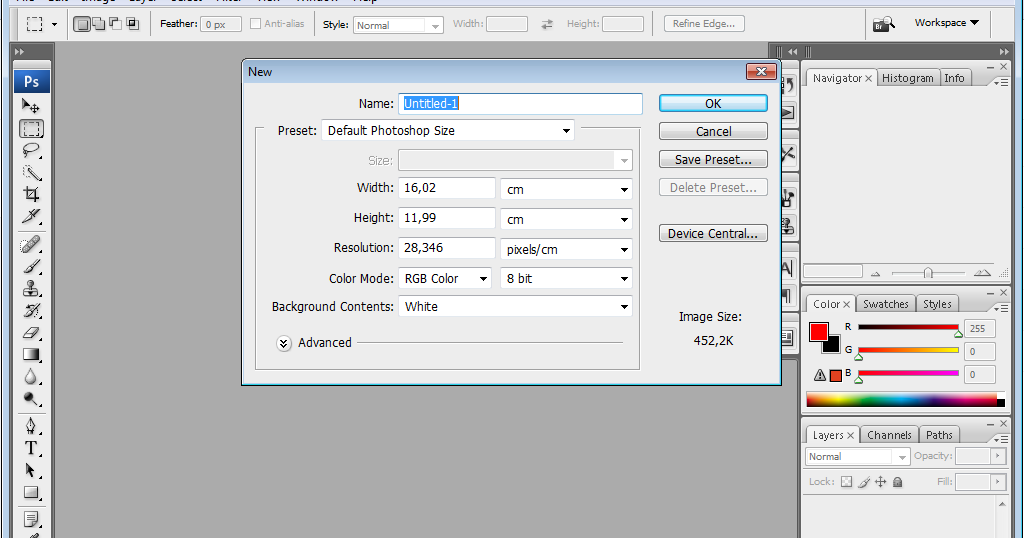Toggle Lock position in Layers panel
The width and height of the screenshot is (1024, 538).
(x=880, y=482)
